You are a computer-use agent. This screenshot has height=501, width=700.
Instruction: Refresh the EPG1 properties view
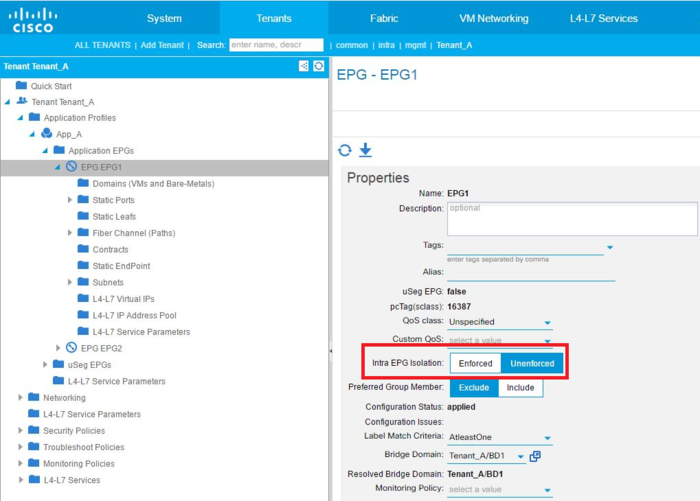click(345, 150)
